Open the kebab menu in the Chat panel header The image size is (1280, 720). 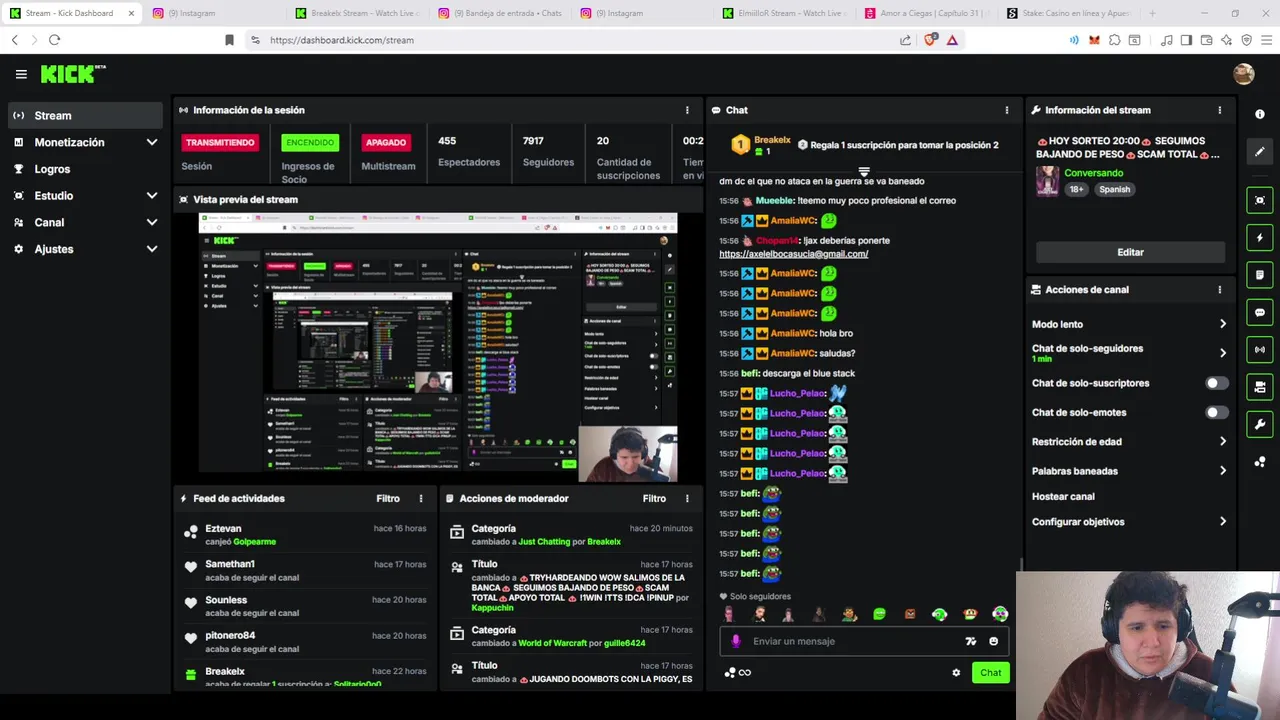[1007, 110]
